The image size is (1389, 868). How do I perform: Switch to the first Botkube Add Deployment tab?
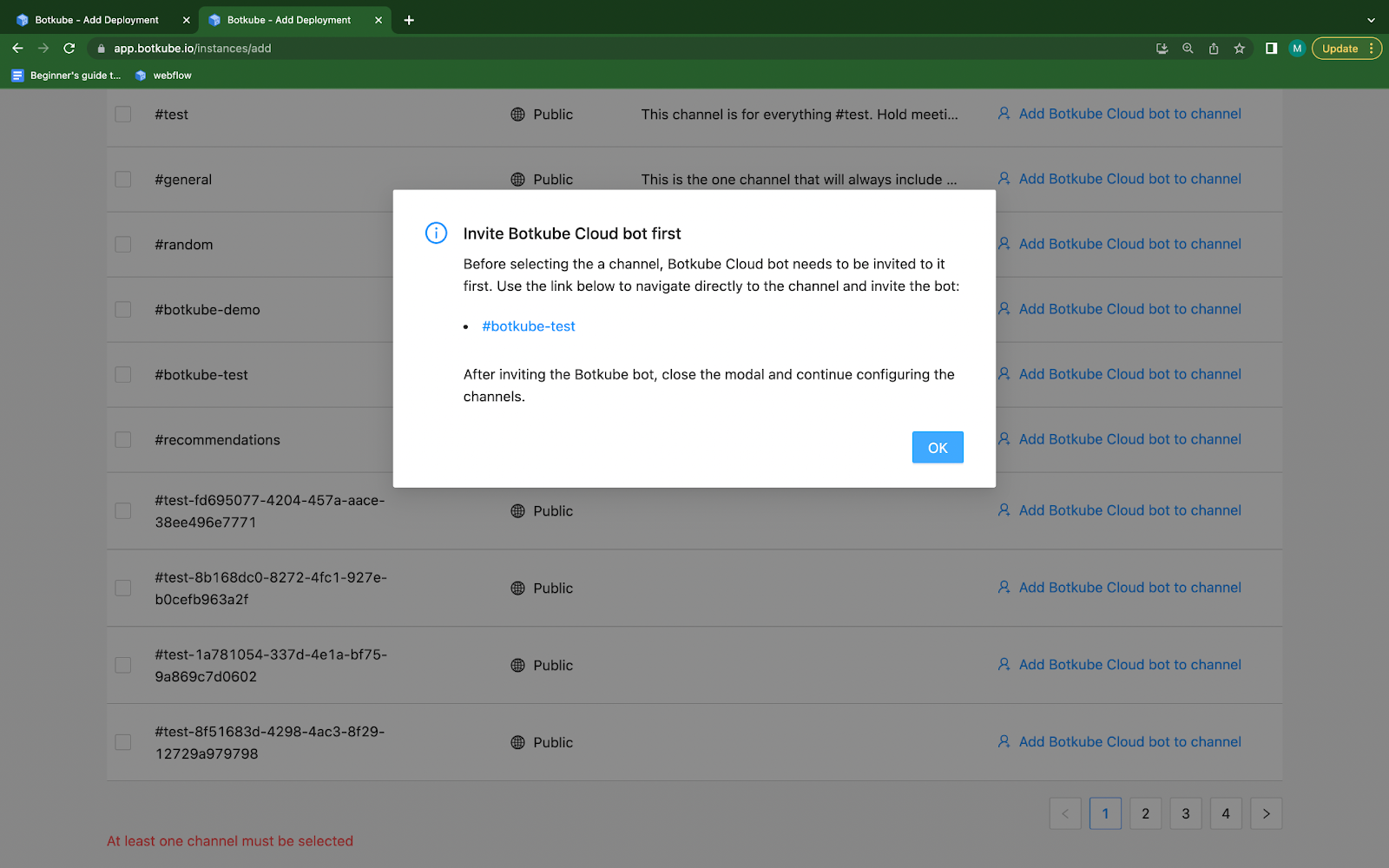(95, 19)
